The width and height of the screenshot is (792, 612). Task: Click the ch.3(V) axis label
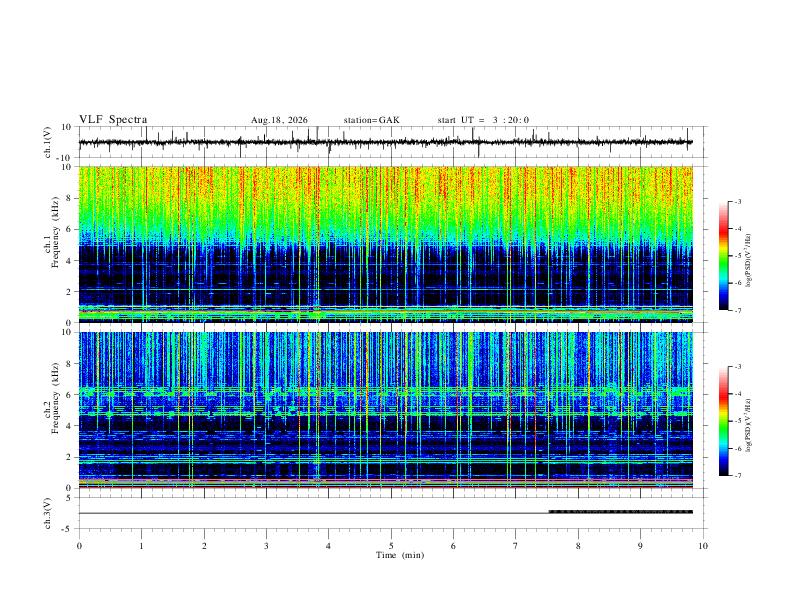tap(48, 513)
